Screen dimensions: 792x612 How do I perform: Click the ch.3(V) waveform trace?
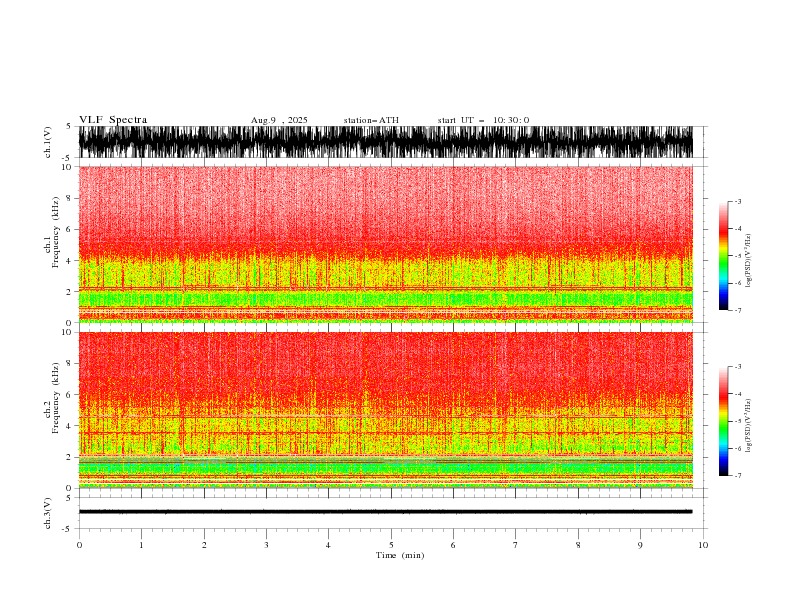point(386,512)
